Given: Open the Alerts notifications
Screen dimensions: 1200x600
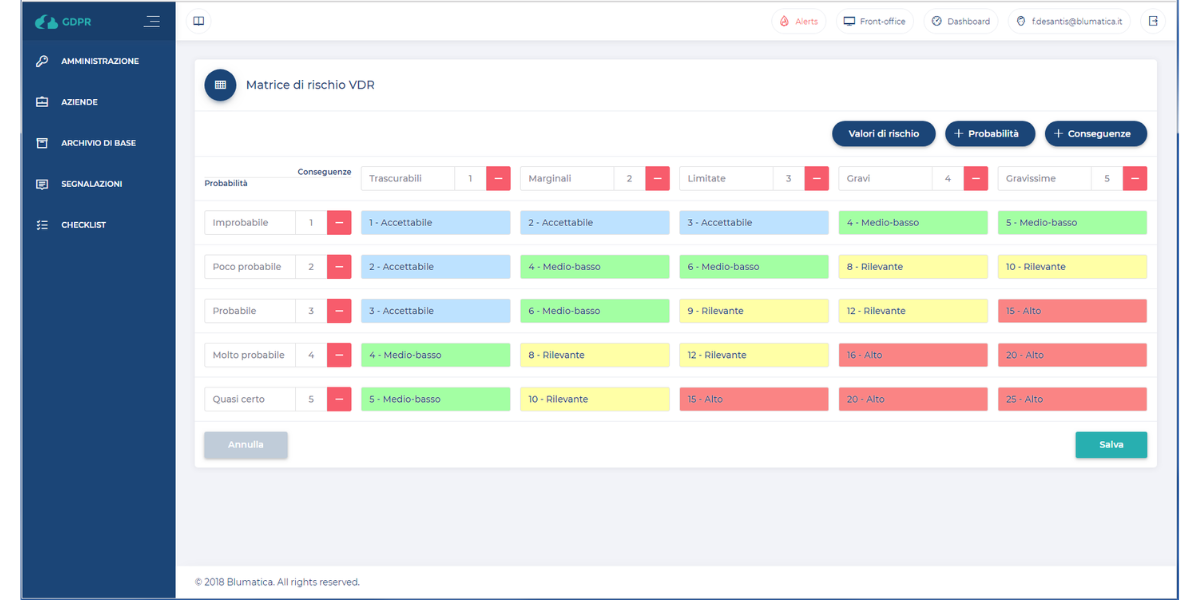Looking at the screenshot, I should click(798, 21).
